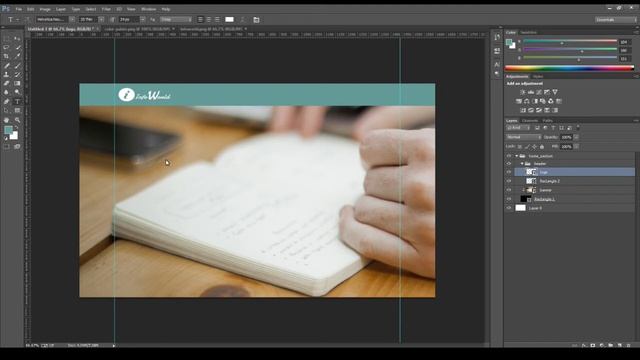Toggle lock all for layer
This screenshot has height=360, width=640.
(542, 147)
